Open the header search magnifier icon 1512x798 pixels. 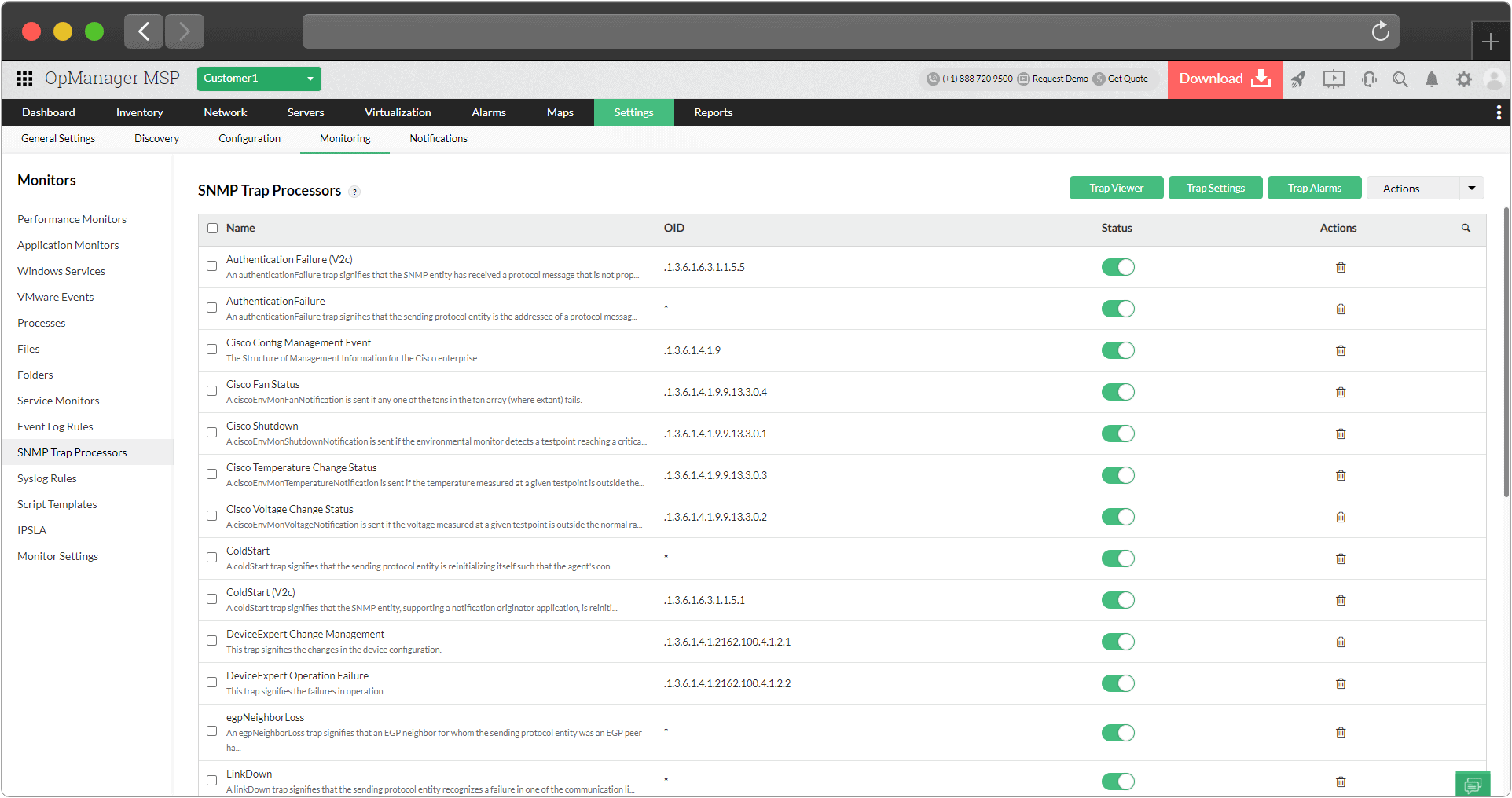tap(1400, 79)
